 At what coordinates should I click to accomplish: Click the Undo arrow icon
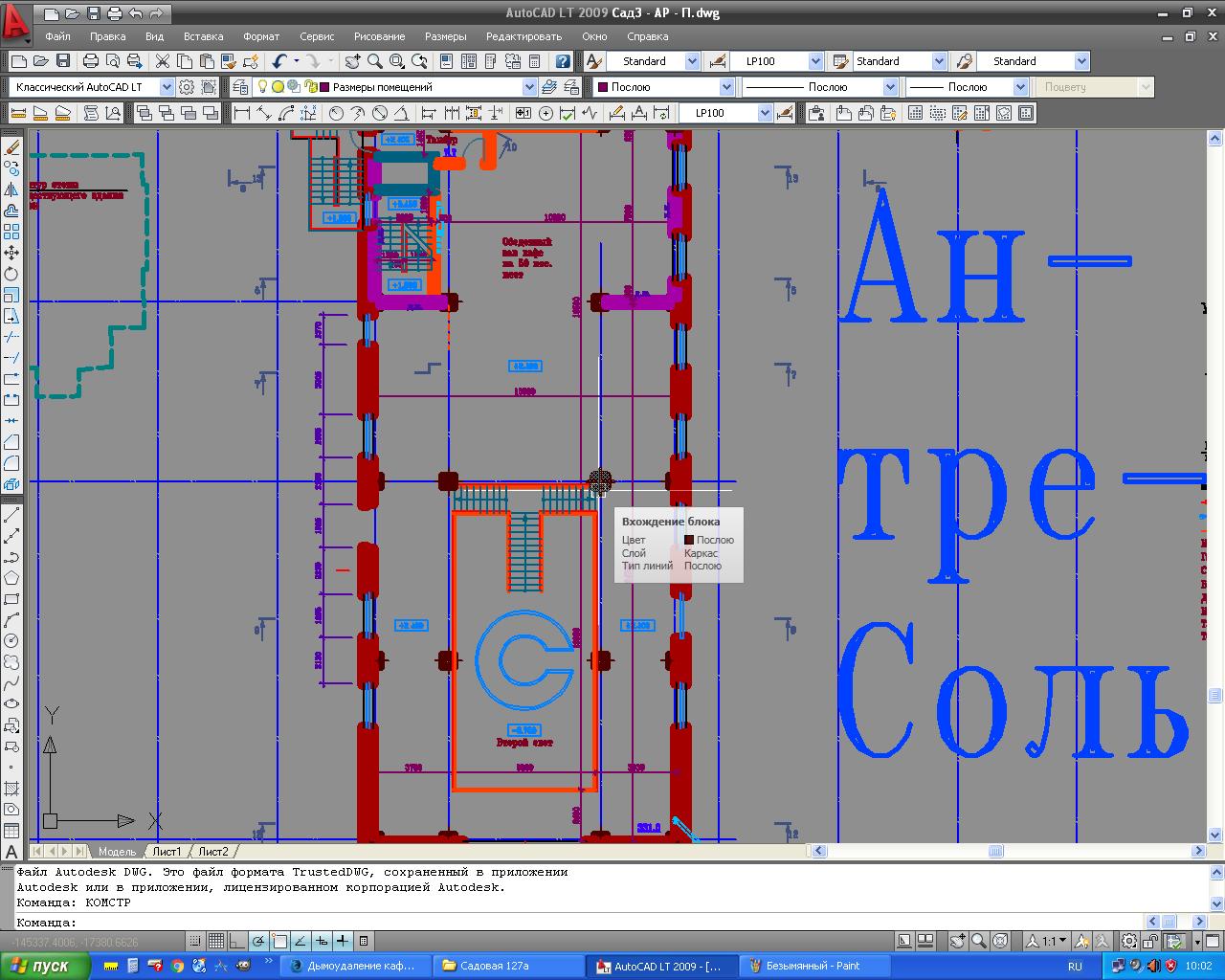[278, 61]
